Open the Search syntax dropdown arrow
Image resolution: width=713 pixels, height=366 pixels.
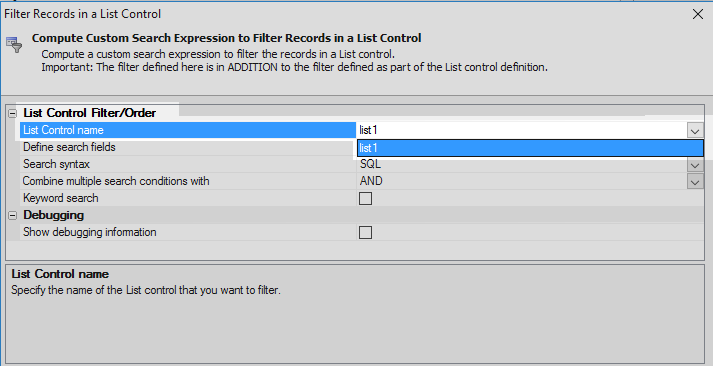pos(695,165)
